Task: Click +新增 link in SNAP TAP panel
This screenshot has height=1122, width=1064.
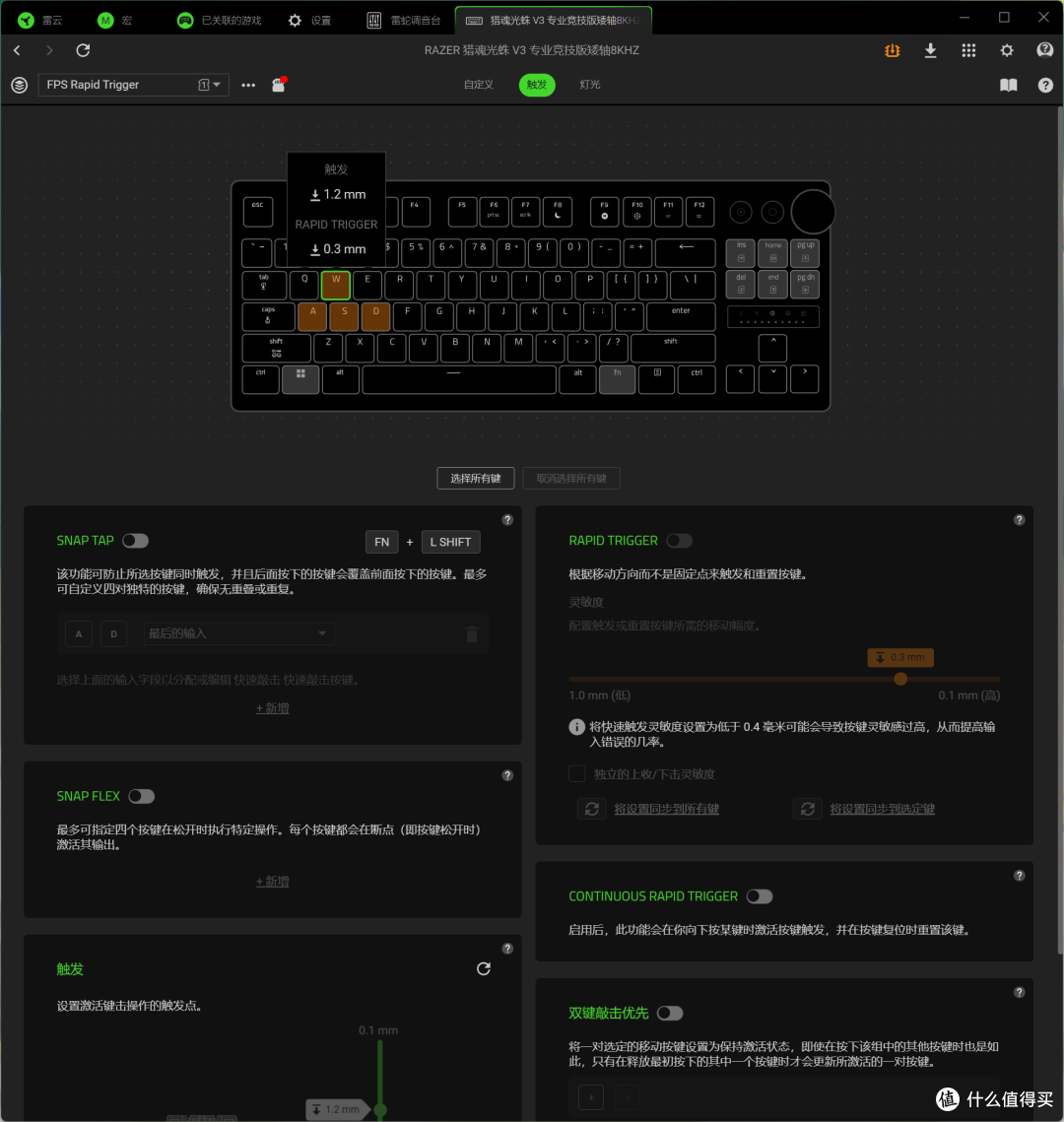Action: coord(273,707)
